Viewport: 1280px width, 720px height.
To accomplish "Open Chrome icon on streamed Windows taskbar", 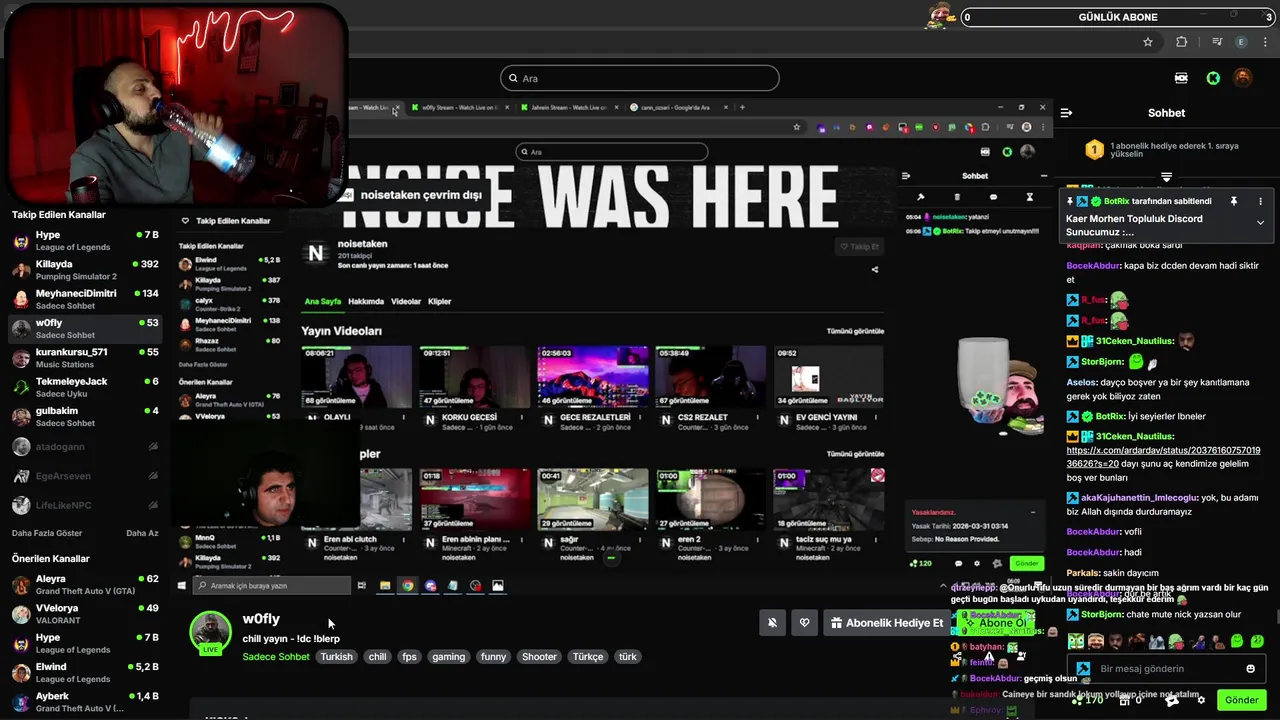I will pyautogui.click(x=408, y=586).
